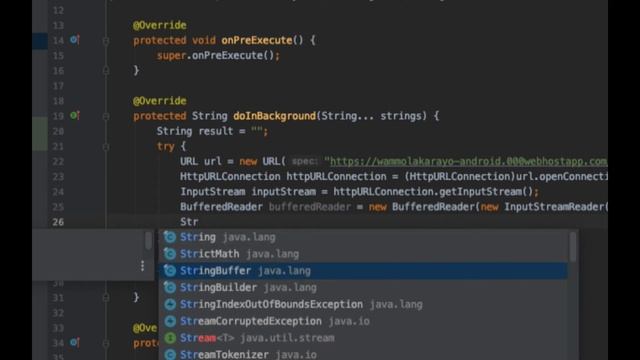The height and width of the screenshot is (360, 640).
Task: Choose StreamTokenizer java.io suggestion
Action: click(x=363, y=354)
